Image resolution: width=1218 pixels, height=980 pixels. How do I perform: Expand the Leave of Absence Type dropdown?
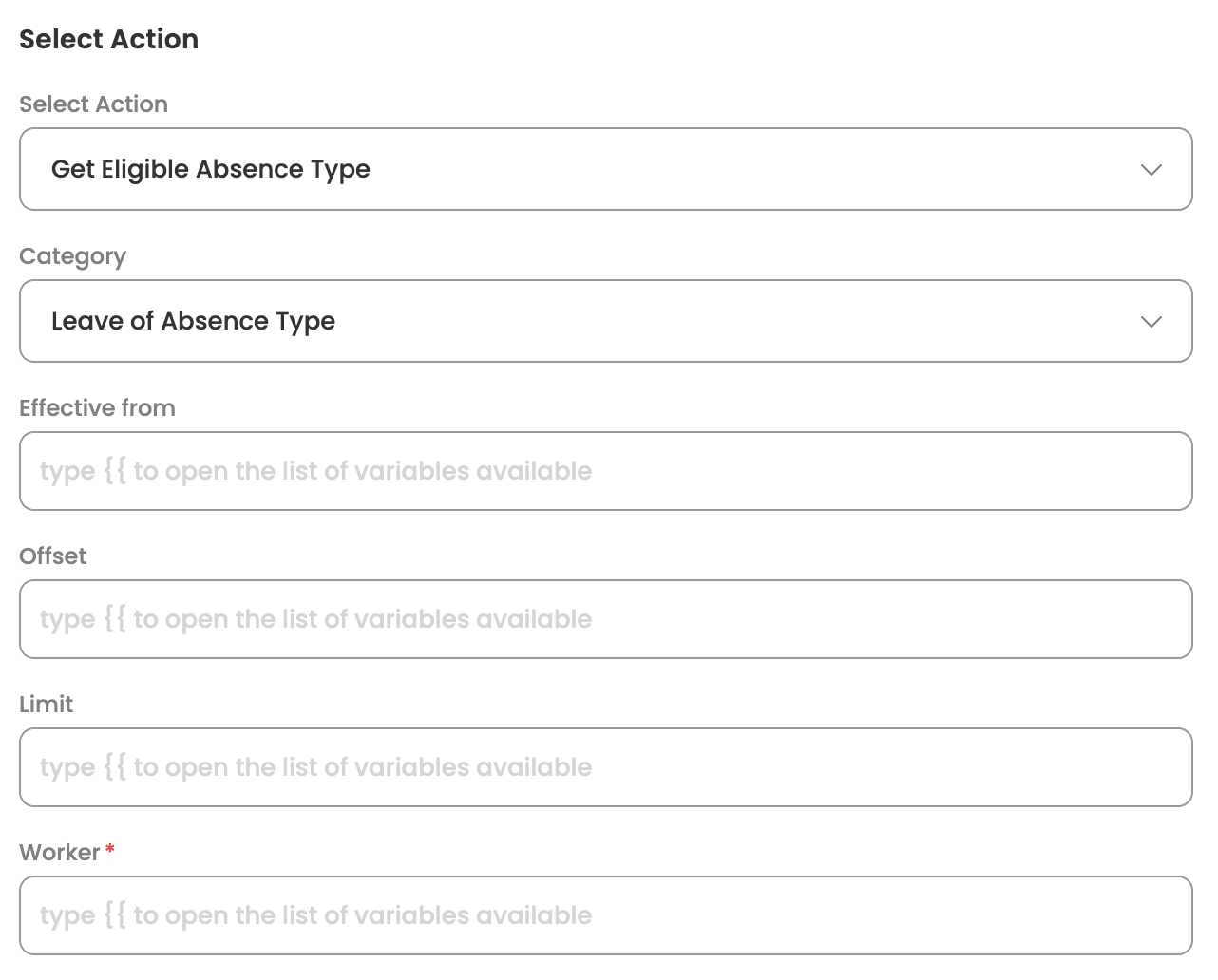[x=605, y=321]
